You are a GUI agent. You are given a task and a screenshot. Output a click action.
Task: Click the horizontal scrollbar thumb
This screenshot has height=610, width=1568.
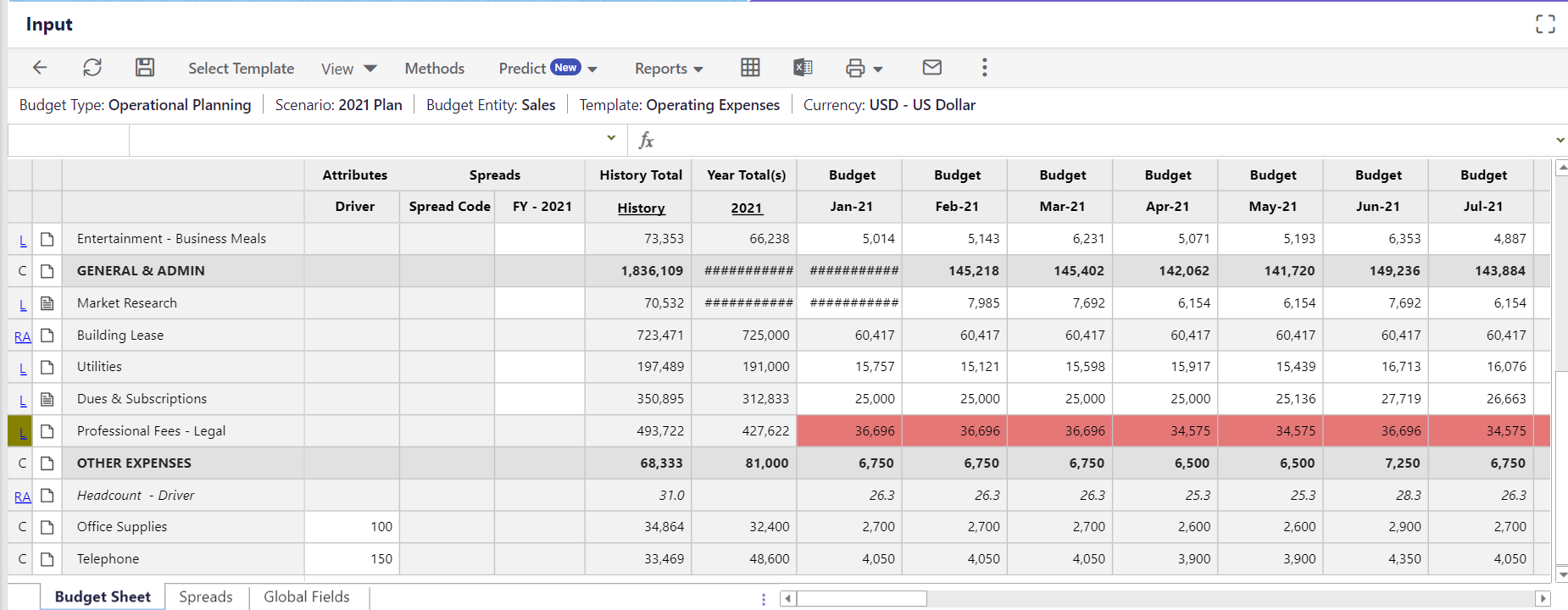[861, 599]
